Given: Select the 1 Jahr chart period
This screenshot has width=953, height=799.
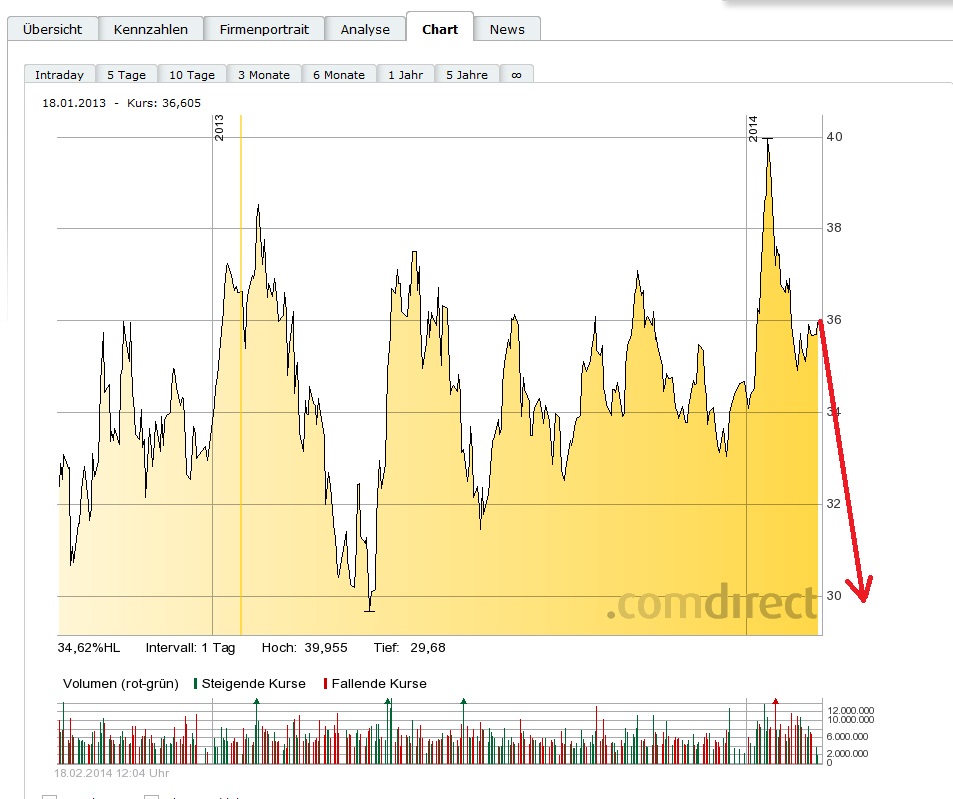Looking at the screenshot, I should pyautogui.click(x=405, y=74).
